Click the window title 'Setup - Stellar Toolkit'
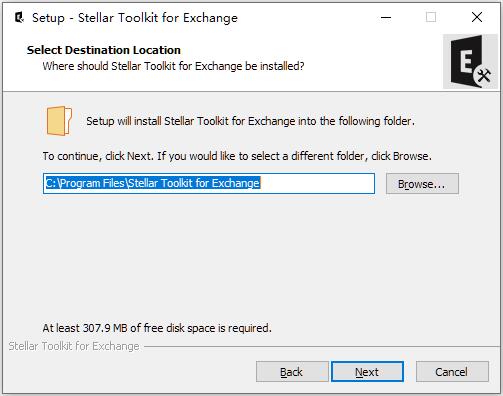The image size is (503, 396). (135, 18)
